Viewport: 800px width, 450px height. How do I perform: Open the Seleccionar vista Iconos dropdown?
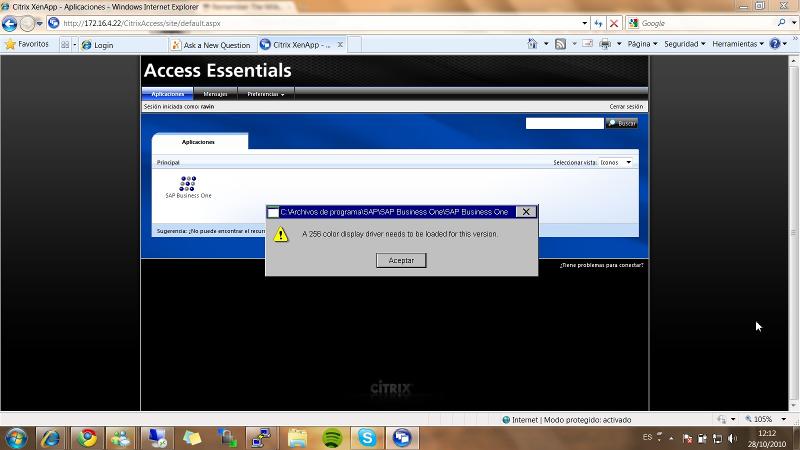pyautogui.click(x=615, y=162)
